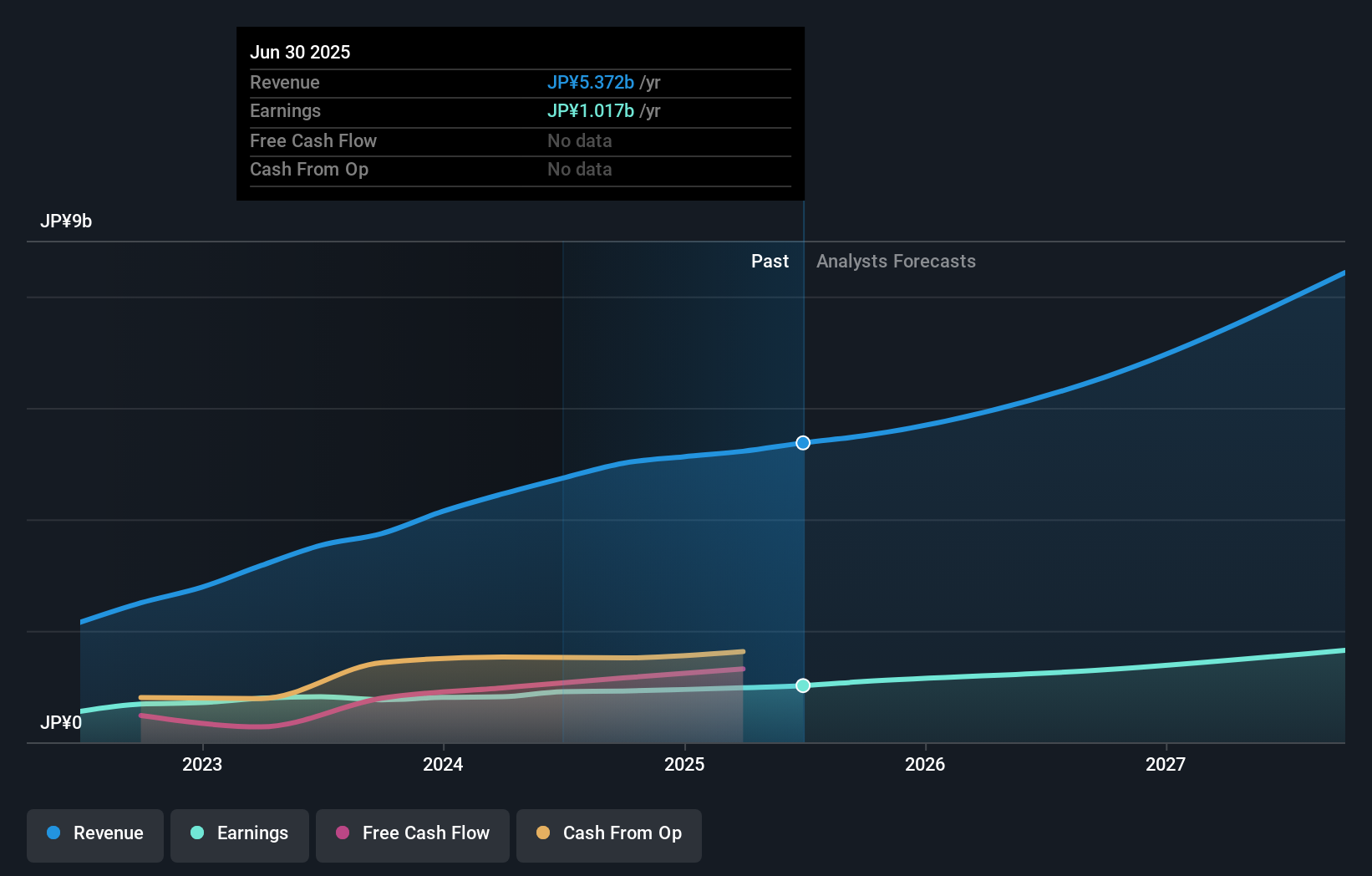The height and width of the screenshot is (876, 1372).
Task: Select the Revenue data point marker on the divider
Action: pyautogui.click(x=803, y=443)
